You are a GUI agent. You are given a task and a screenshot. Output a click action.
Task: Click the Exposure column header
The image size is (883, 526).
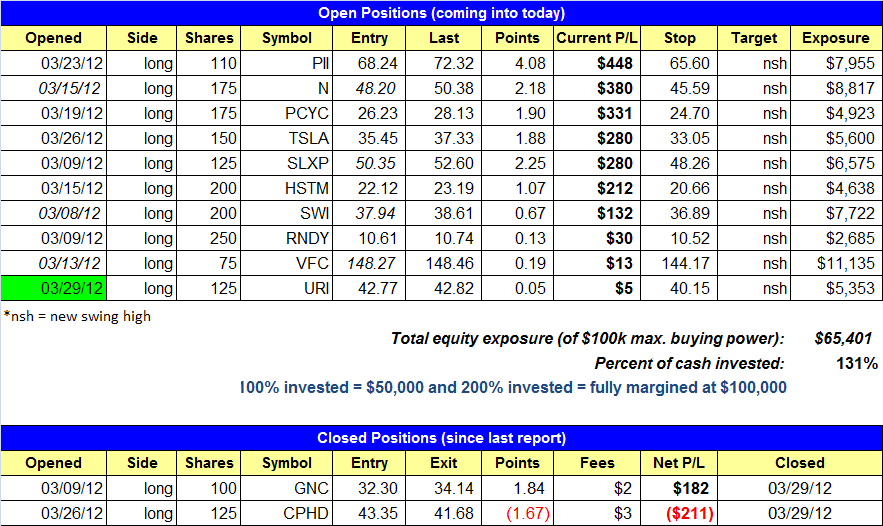point(836,38)
